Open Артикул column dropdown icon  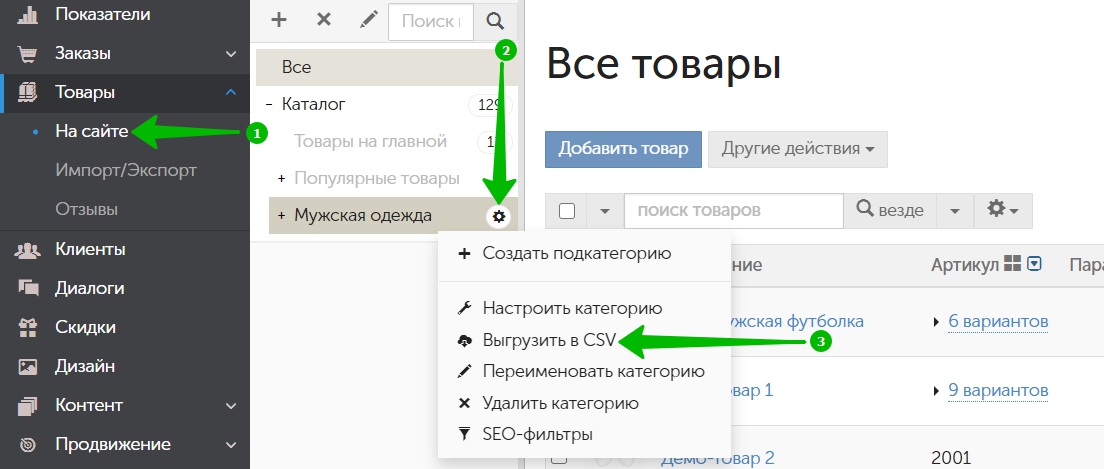1034,264
